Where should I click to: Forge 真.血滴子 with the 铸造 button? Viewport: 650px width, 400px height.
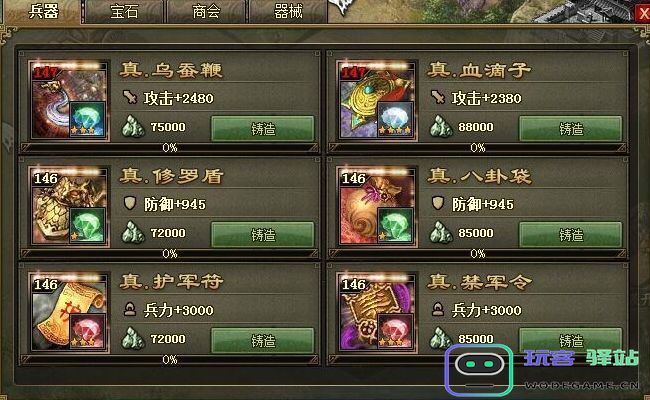coord(570,129)
